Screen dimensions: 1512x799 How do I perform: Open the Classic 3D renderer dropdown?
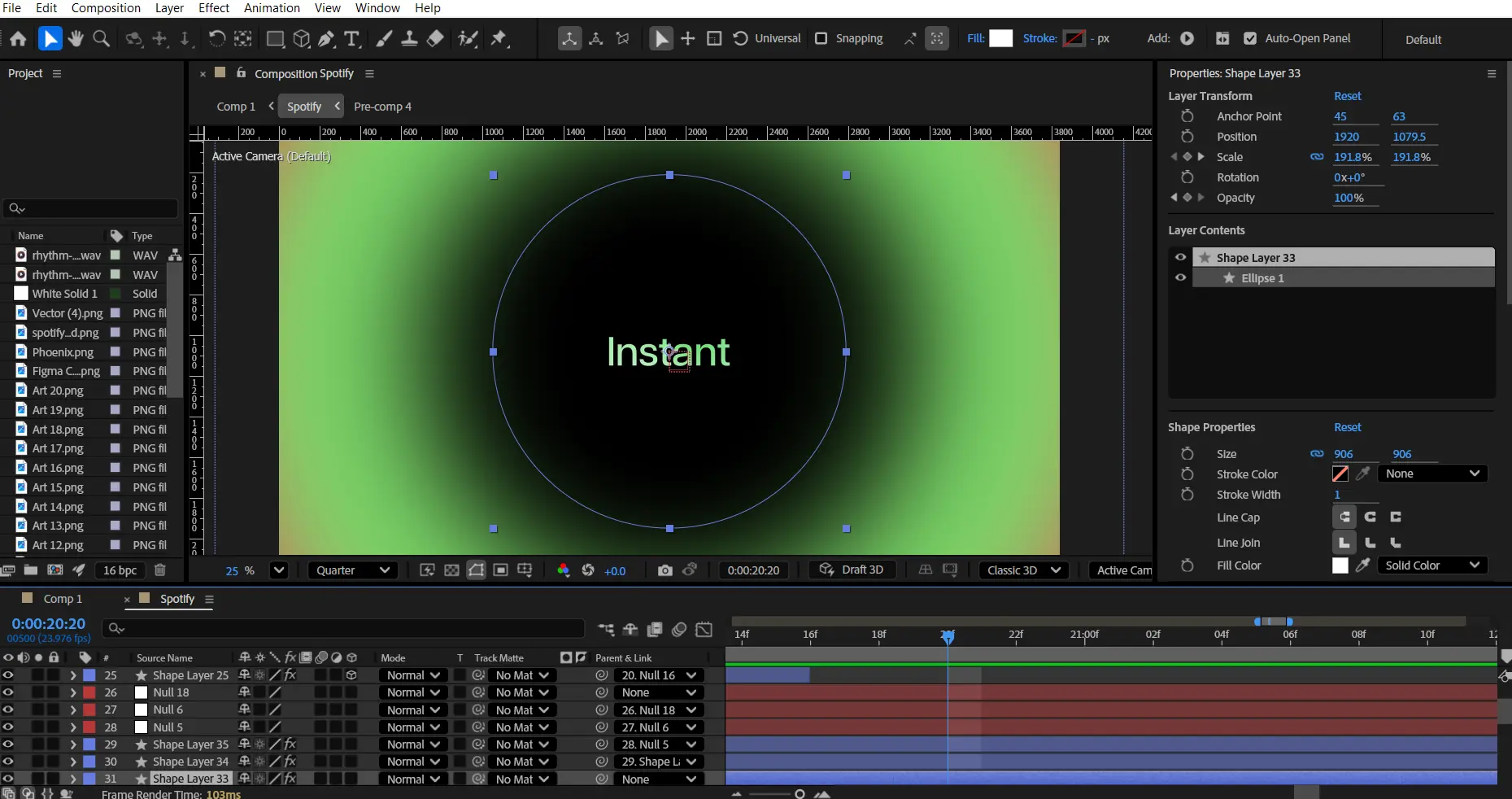1023,570
